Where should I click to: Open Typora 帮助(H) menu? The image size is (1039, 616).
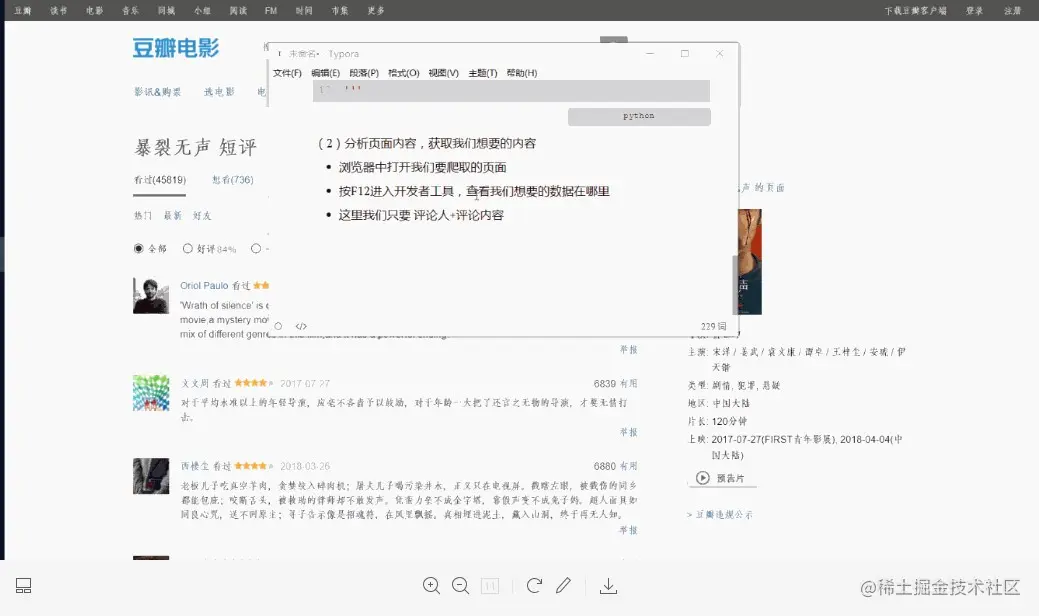point(521,73)
